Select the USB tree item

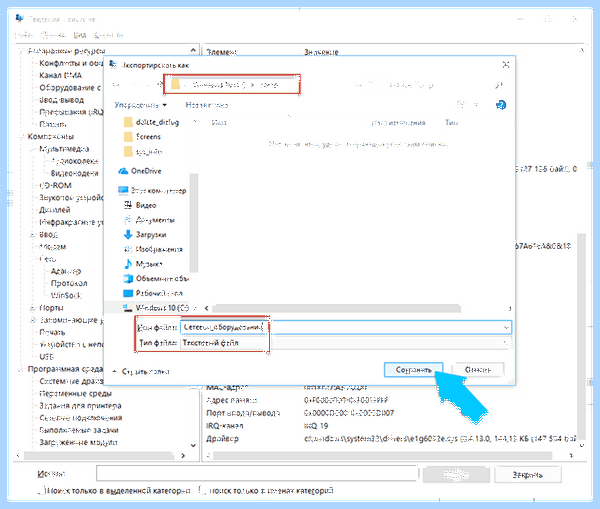tap(46, 357)
